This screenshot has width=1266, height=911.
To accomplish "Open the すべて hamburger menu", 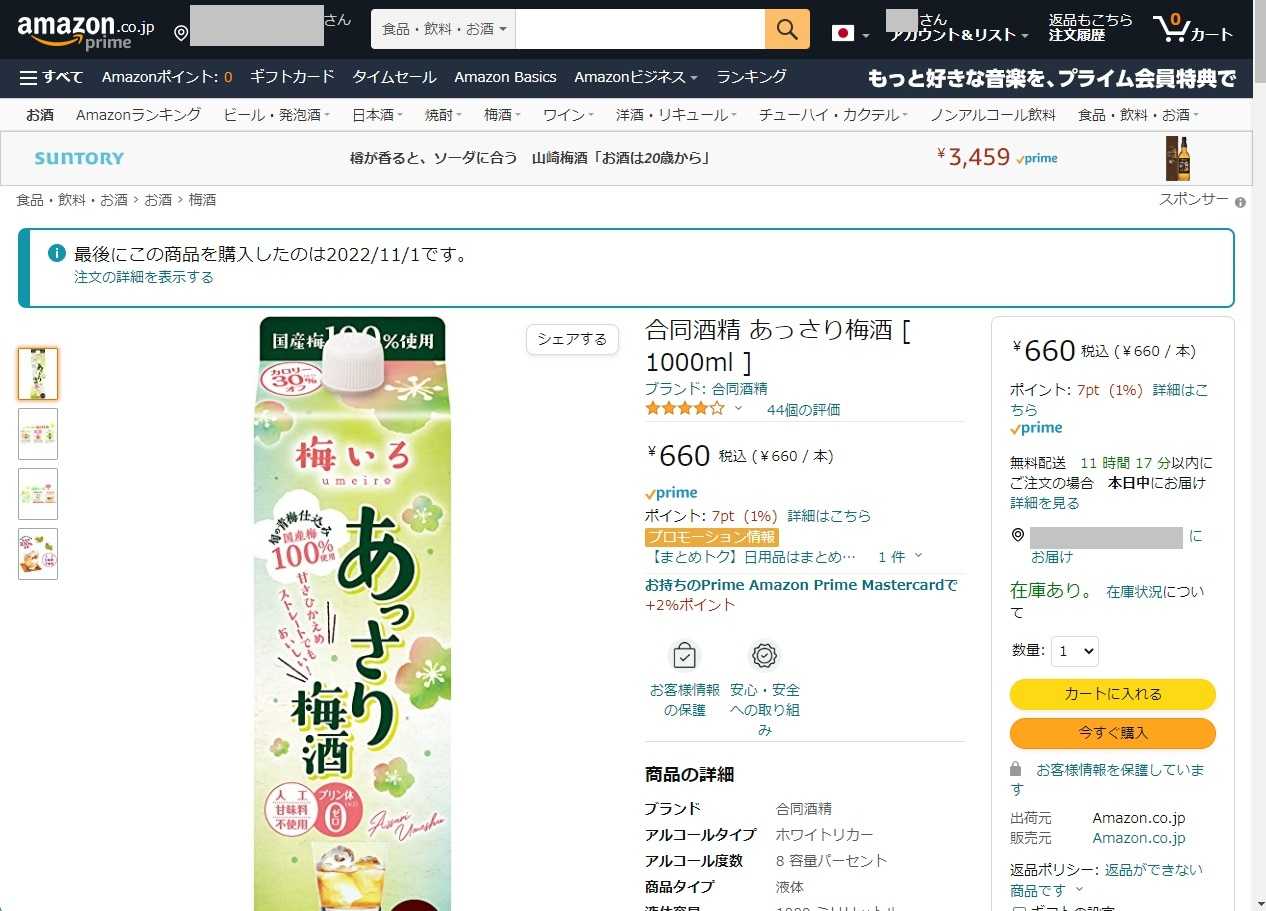I will click(x=51, y=77).
